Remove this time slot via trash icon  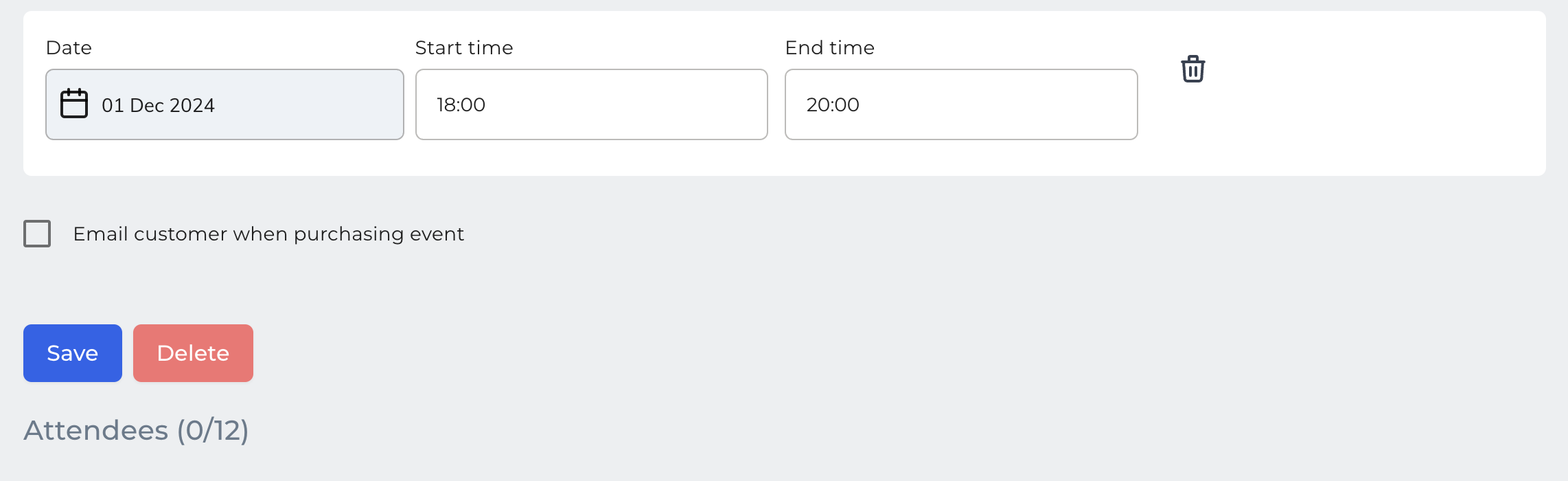[1193, 69]
